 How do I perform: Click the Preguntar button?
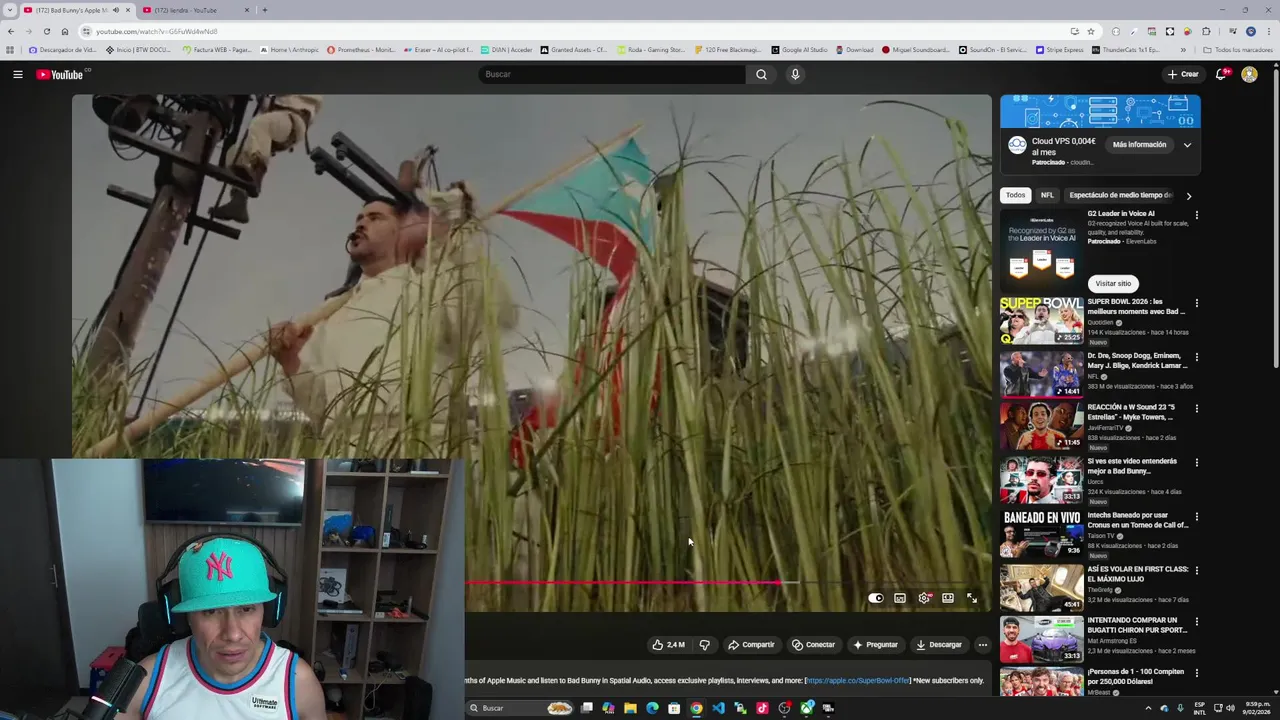point(875,645)
